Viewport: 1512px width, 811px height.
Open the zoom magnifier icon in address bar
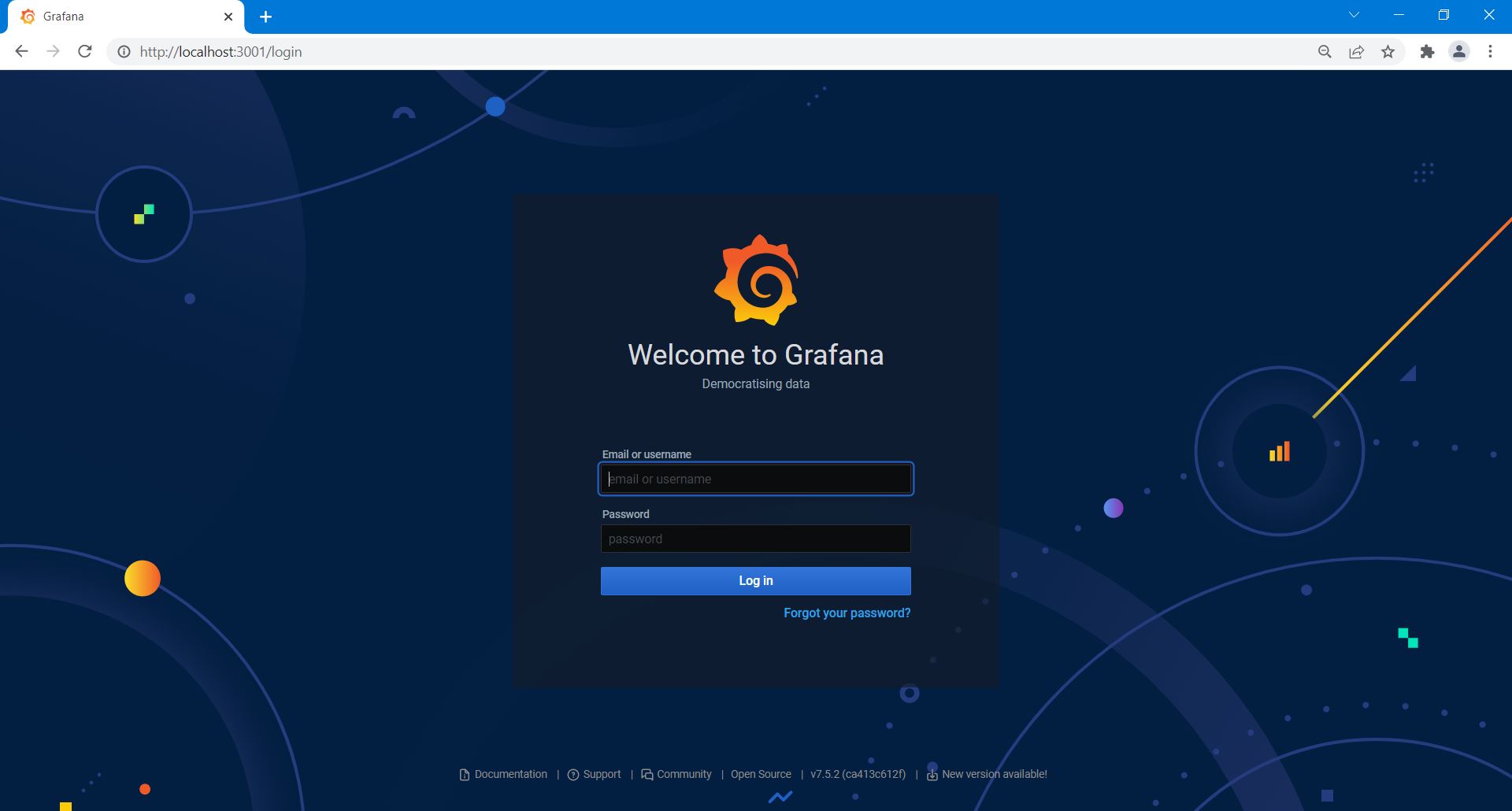point(1325,52)
